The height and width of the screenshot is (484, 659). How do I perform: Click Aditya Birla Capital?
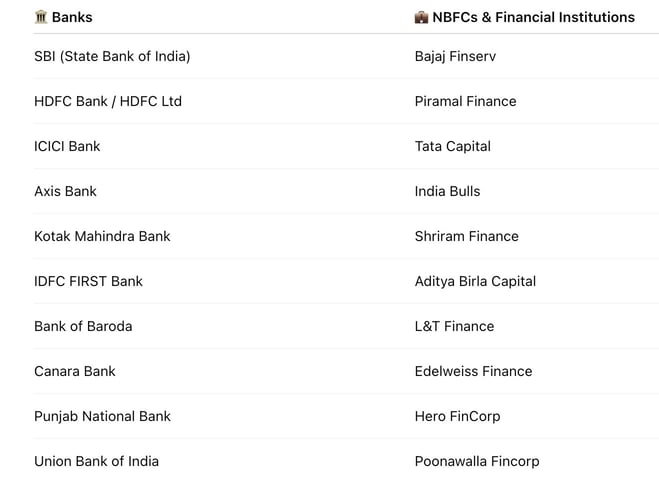pyautogui.click(x=475, y=281)
